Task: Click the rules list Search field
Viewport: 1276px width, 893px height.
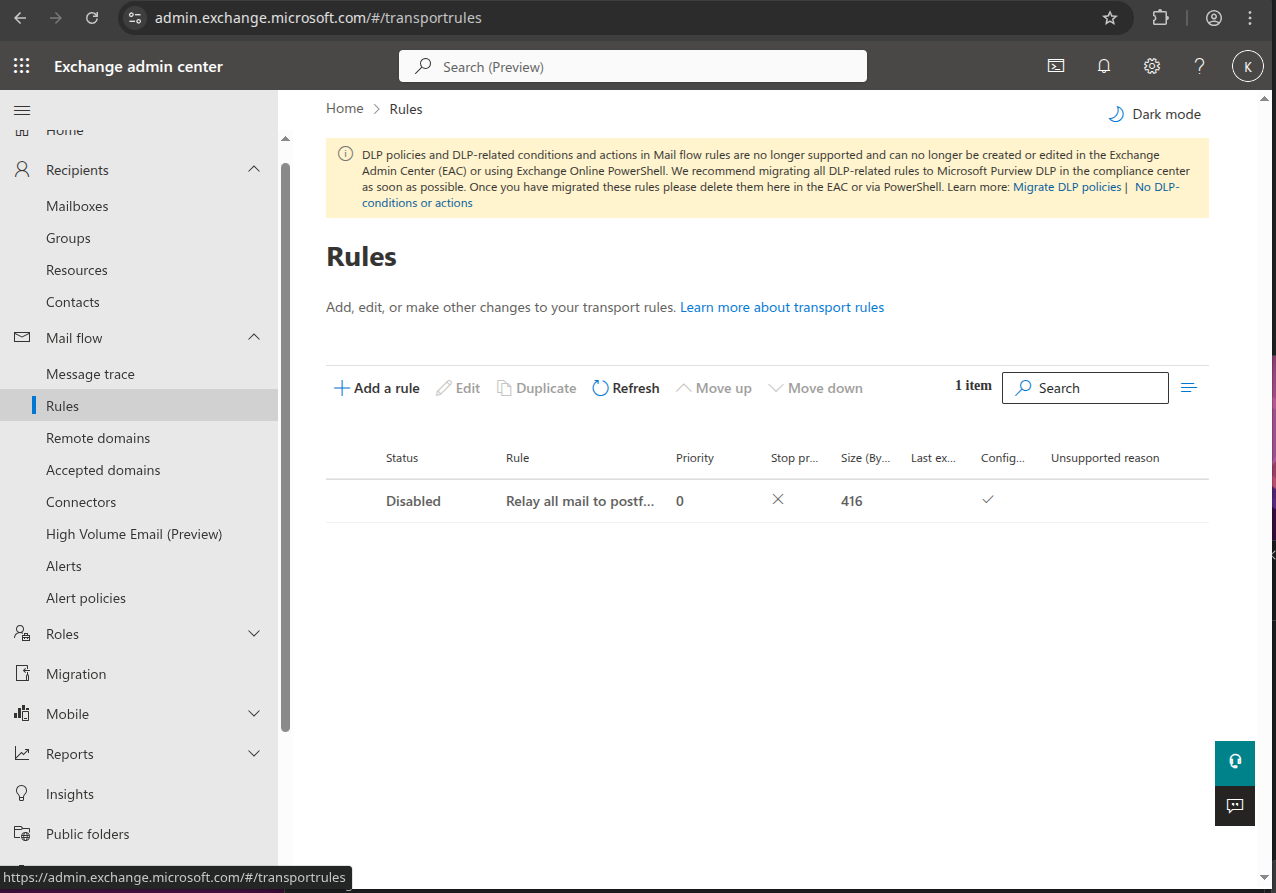Action: point(1085,388)
